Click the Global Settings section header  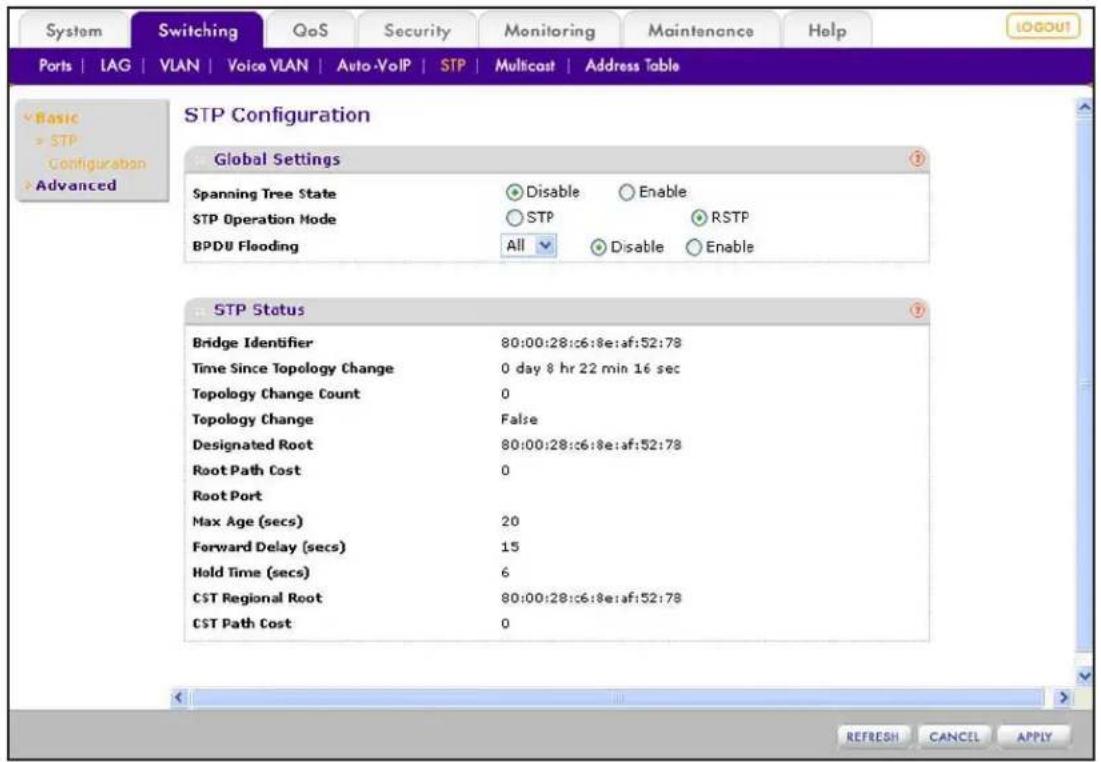click(557, 159)
